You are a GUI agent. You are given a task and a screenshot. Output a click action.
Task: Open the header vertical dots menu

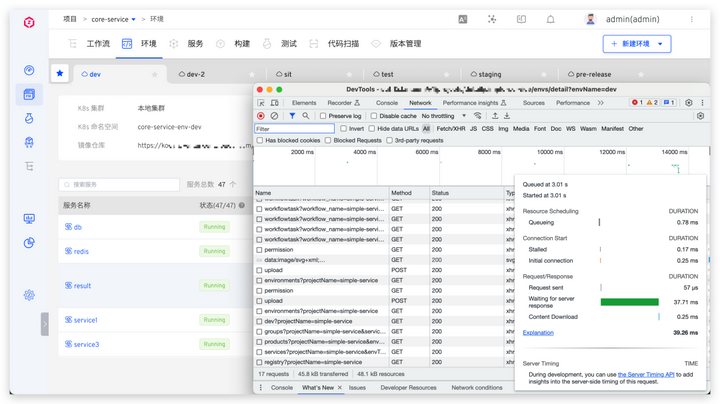(692, 19)
